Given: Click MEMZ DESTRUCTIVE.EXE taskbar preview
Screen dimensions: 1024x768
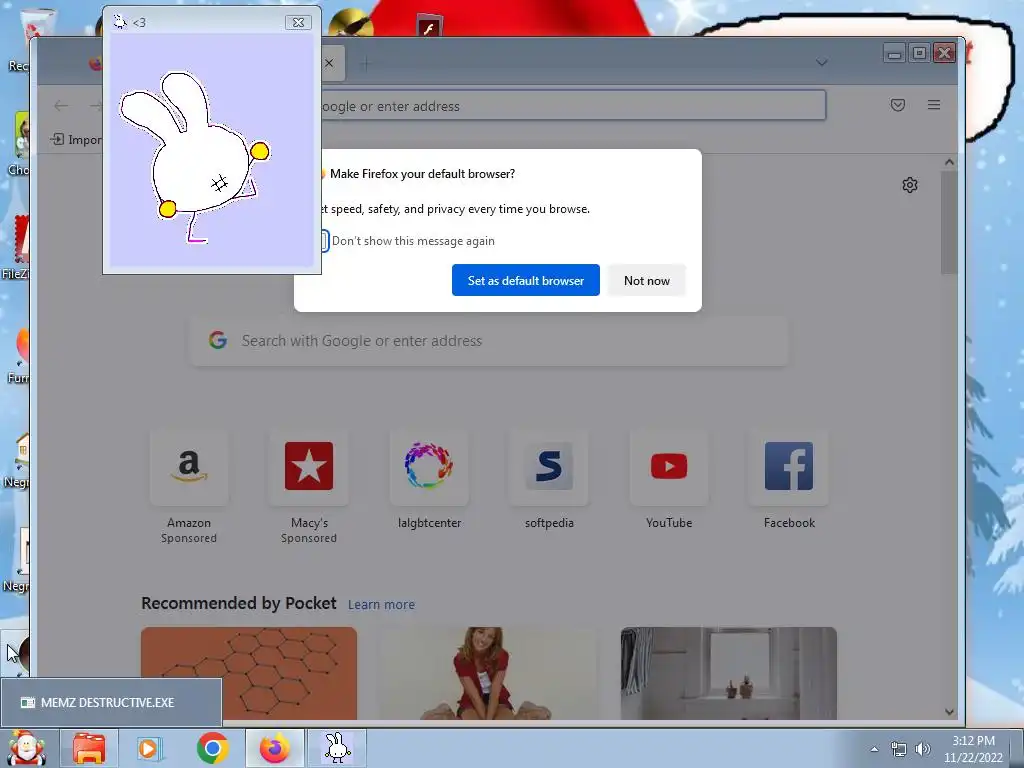Looking at the screenshot, I should coord(111,703).
